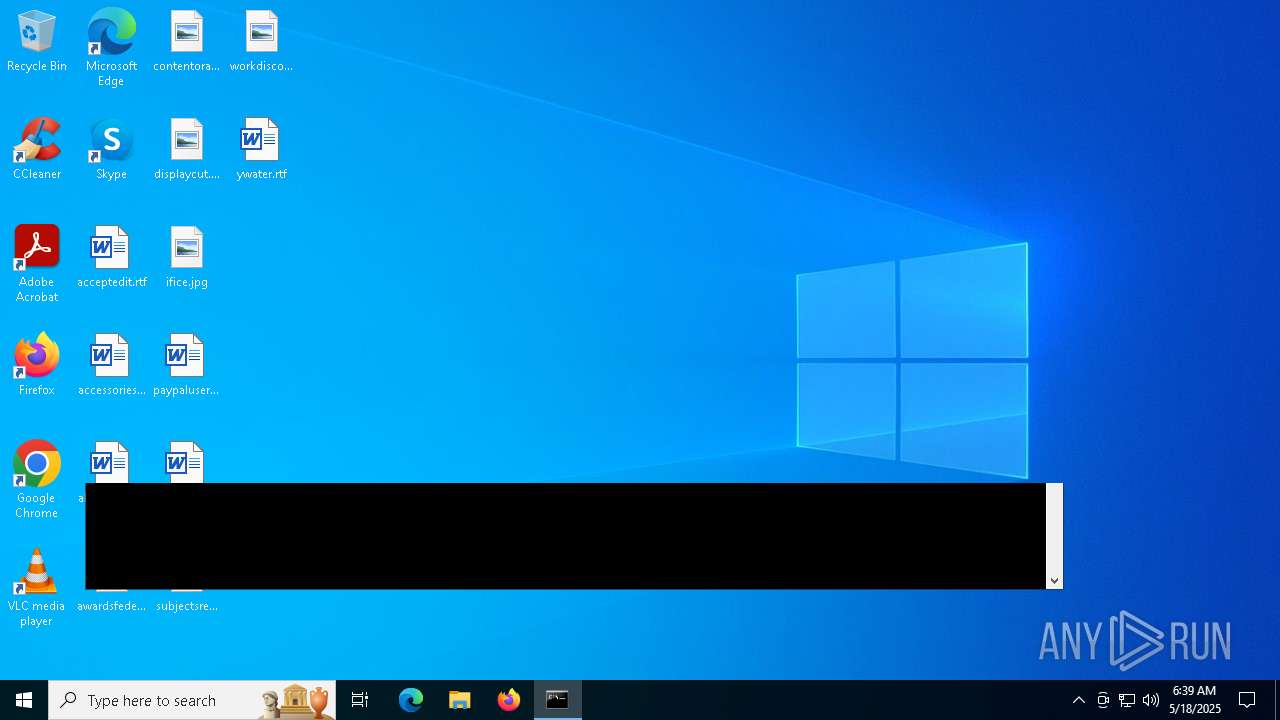
Task: Open File Explorer from the taskbar
Action: coord(460,700)
